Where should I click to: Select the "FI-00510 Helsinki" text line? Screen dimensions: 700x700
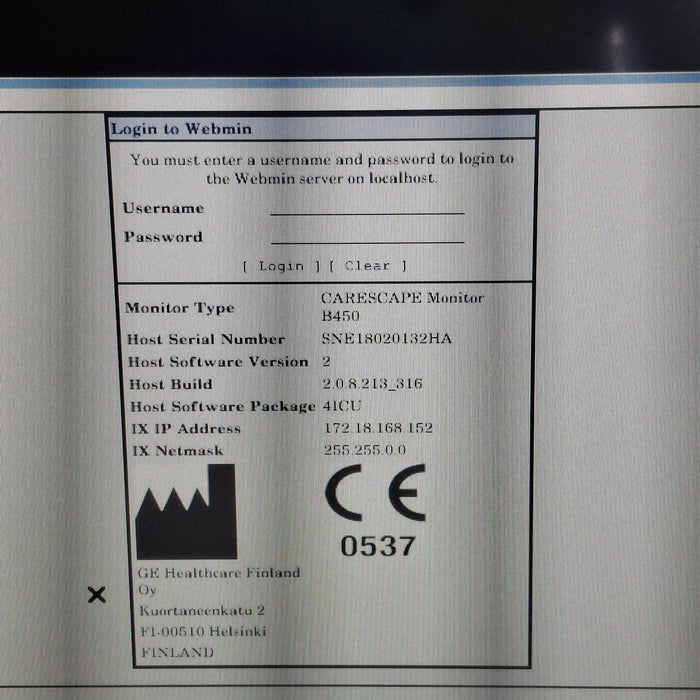point(203,631)
